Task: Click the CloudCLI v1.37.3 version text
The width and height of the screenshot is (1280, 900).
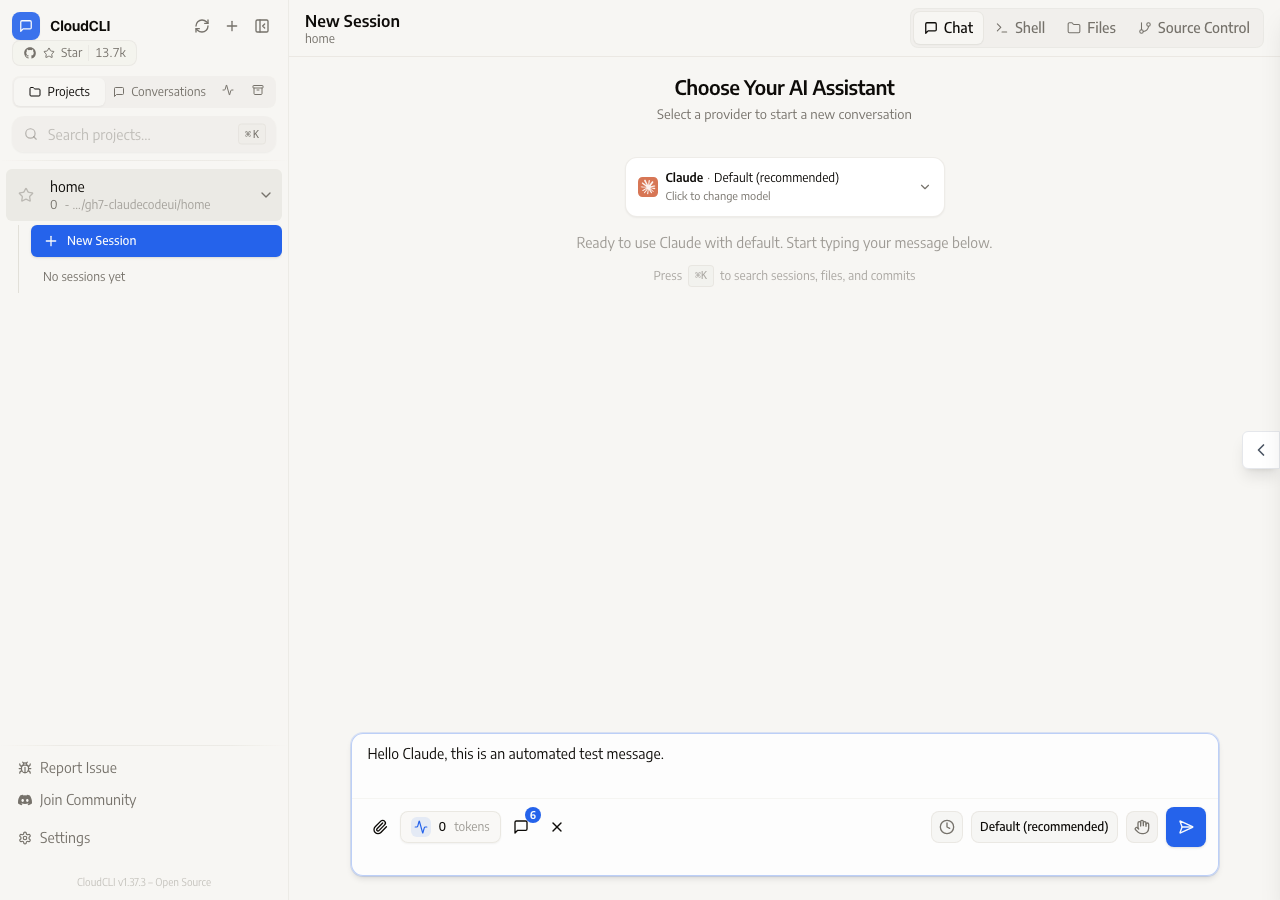Action: click(144, 883)
